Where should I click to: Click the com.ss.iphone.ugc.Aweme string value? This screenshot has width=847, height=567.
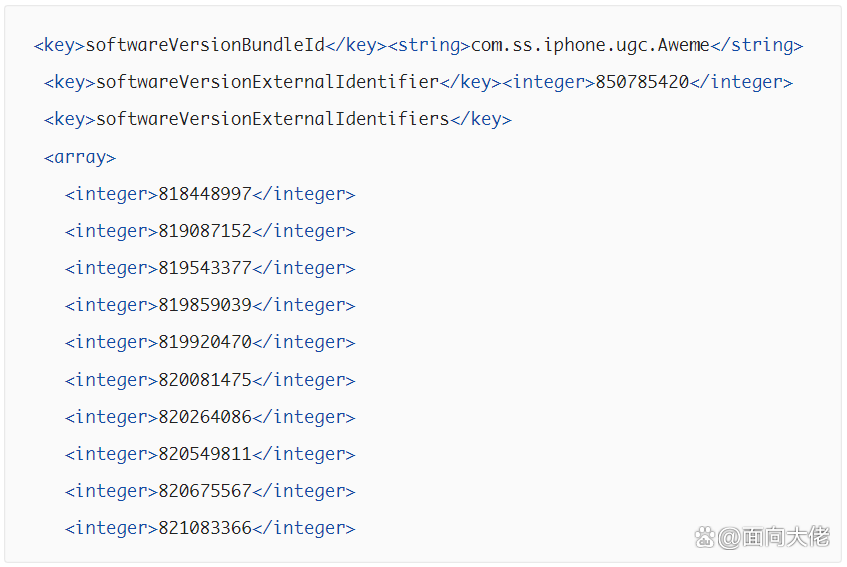pyautogui.click(x=590, y=45)
